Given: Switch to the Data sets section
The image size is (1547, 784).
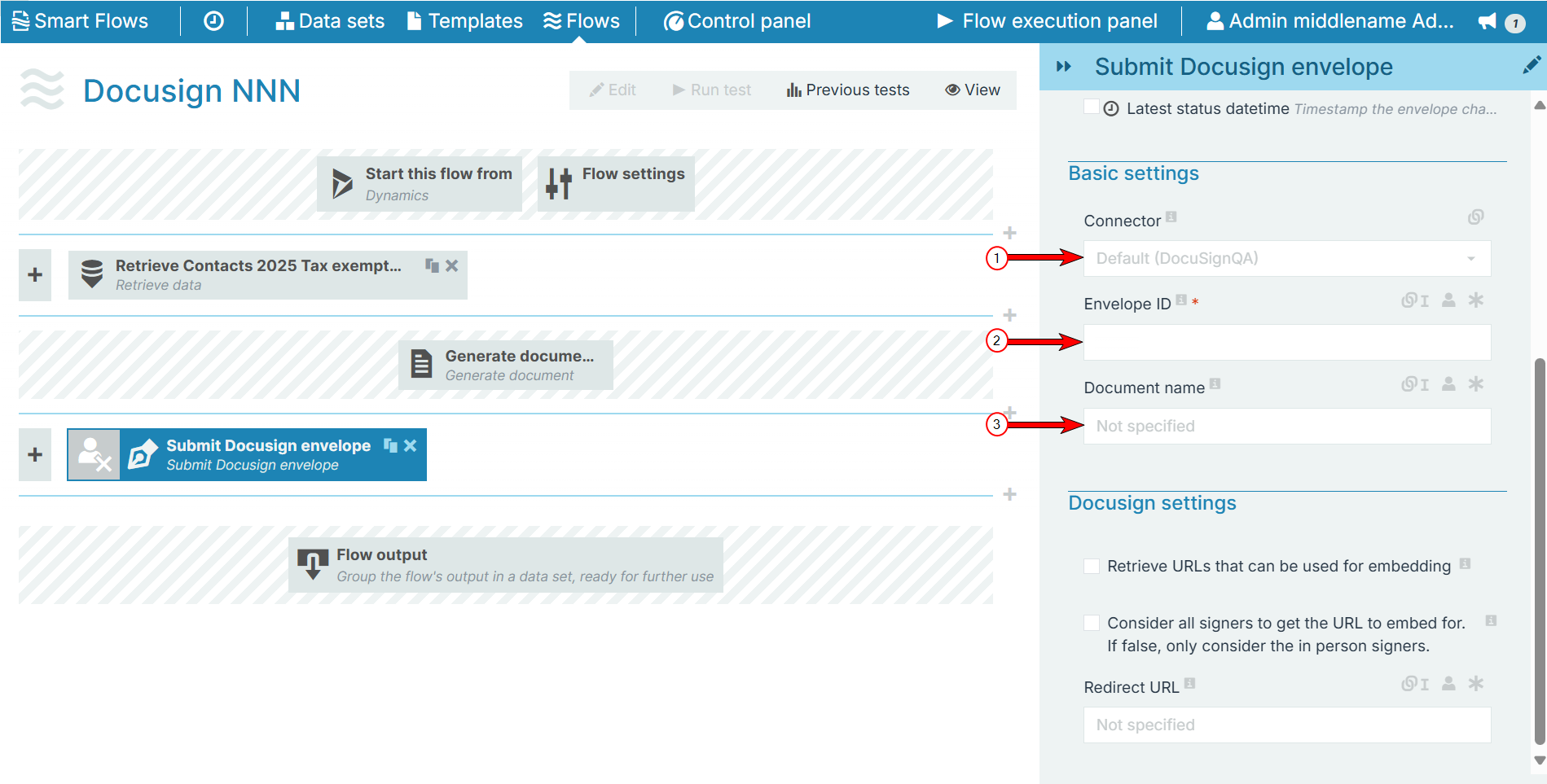Looking at the screenshot, I should point(330,20).
